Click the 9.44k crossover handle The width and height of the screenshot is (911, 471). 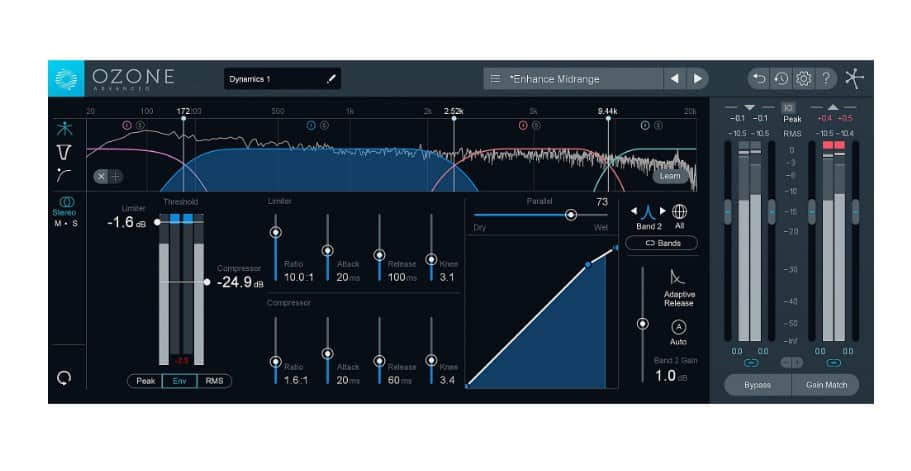pos(608,118)
